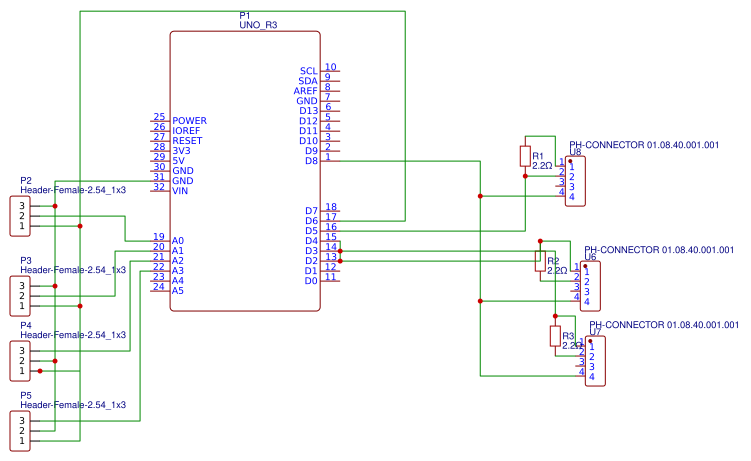751x461 pixels.
Task: Select the U6 connector body
Action: pos(590,286)
